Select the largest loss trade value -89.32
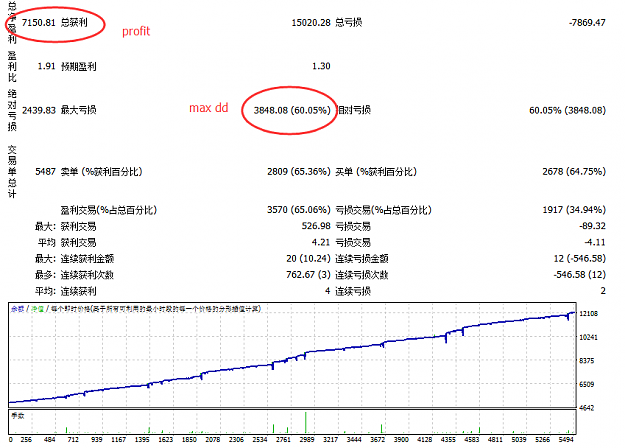The width and height of the screenshot is (625, 448). (x=592, y=226)
